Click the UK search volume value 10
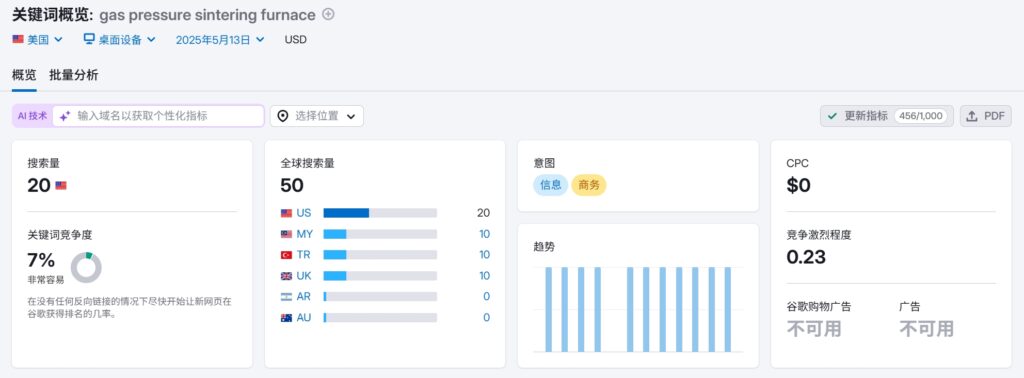 click(485, 276)
